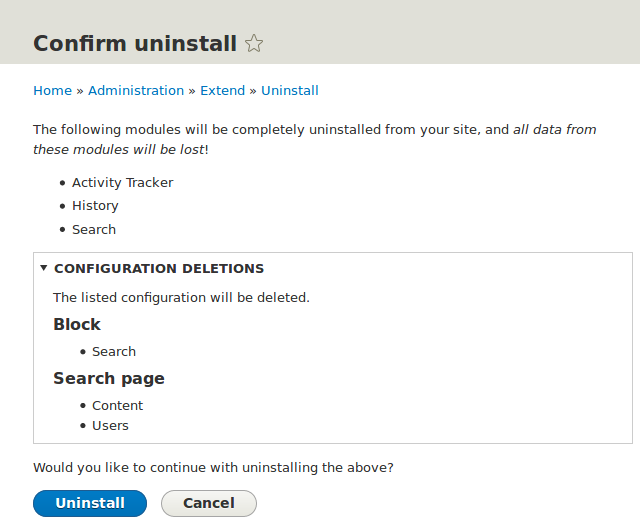
Task: Click the Configuration Deletions summary label
Action: pyautogui.click(x=159, y=268)
